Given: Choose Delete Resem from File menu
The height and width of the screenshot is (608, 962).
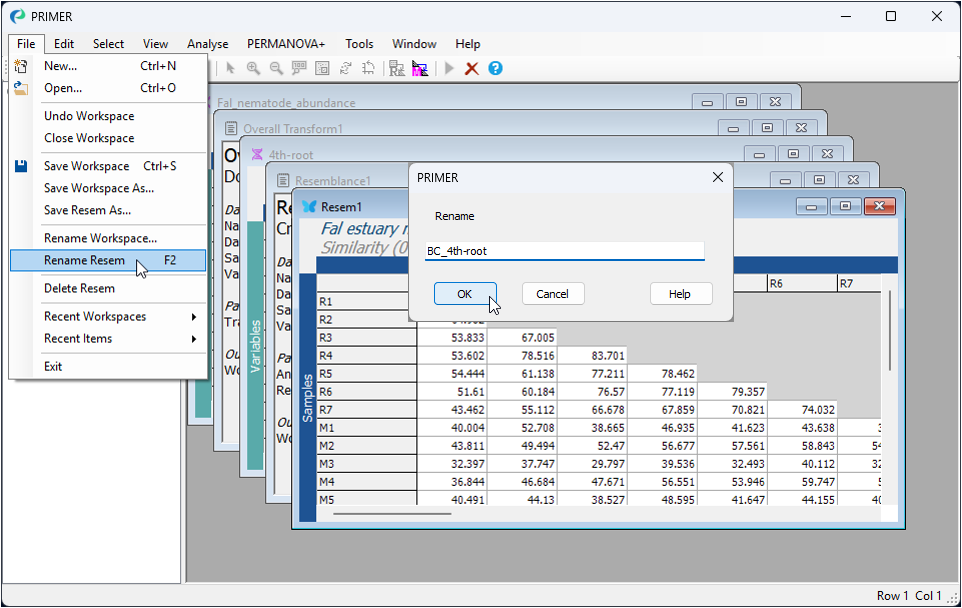Looking at the screenshot, I should [79, 288].
